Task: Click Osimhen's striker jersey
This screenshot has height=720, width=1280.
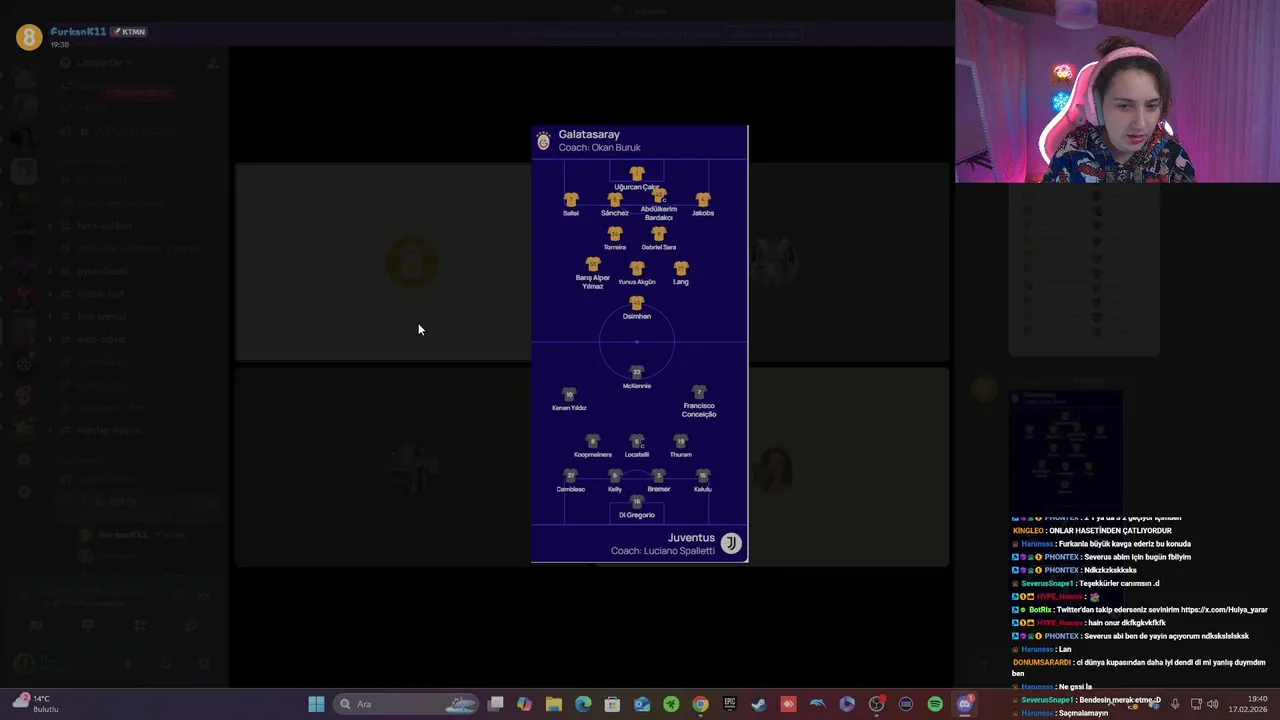Action: tap(637, 303)
